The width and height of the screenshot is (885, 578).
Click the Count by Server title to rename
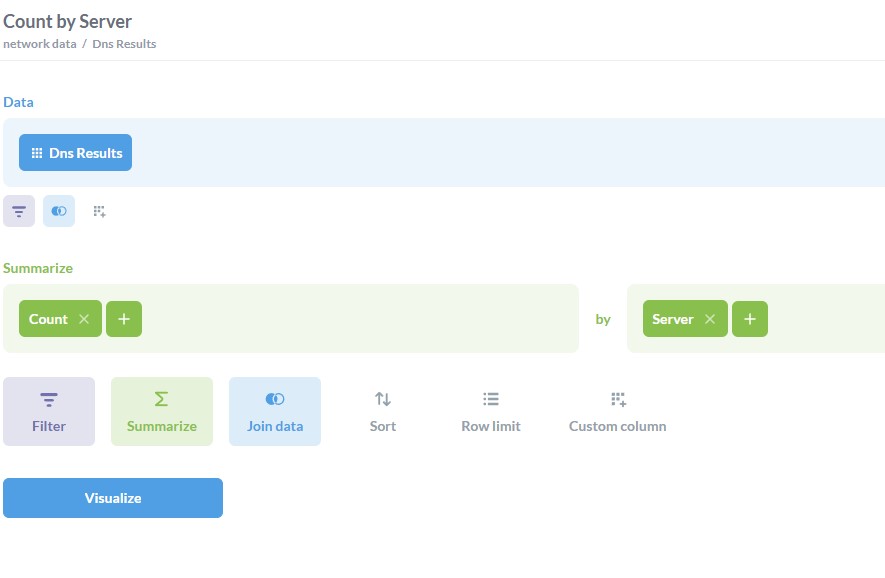click(x=69, y=21)
